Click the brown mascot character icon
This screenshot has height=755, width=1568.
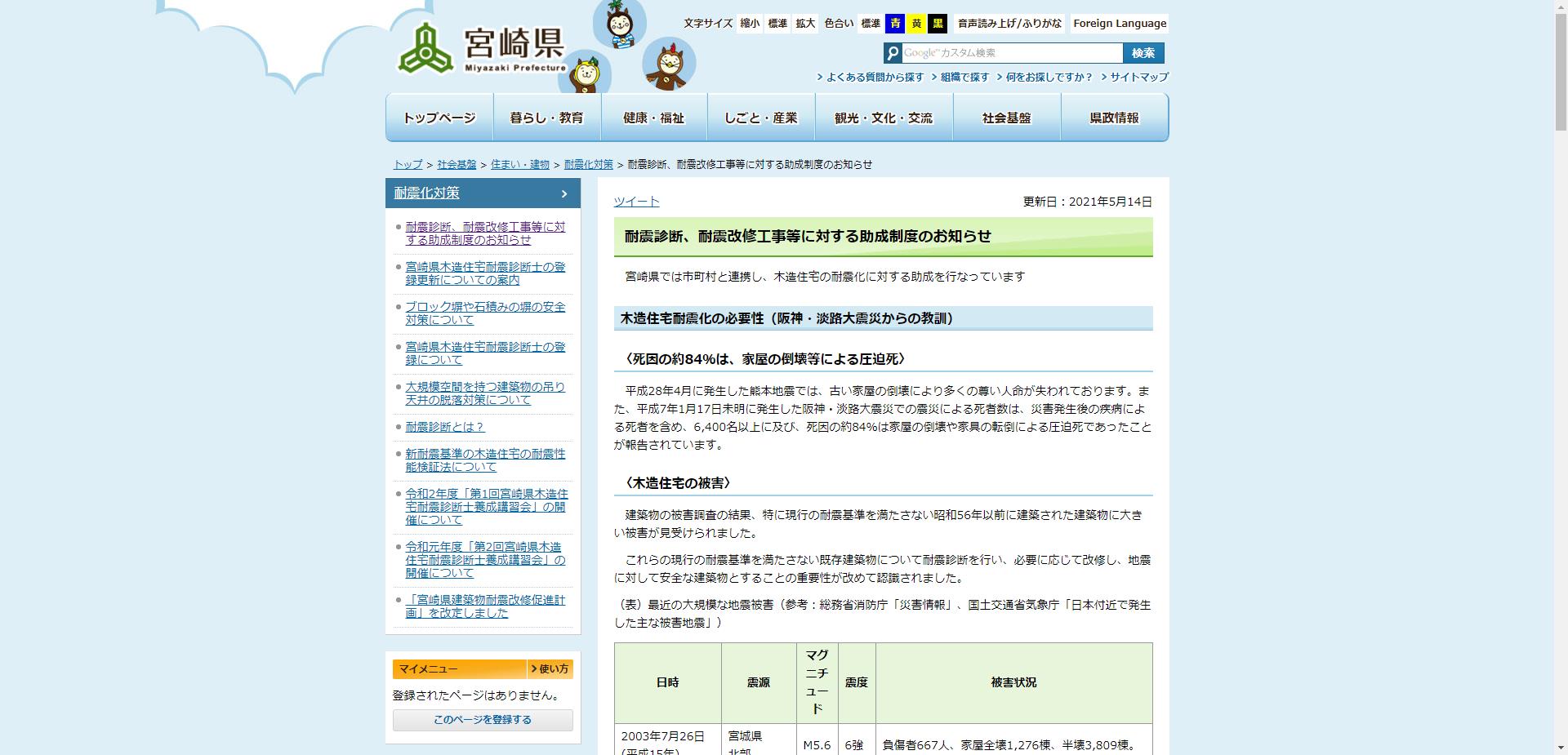pos(668,64)
